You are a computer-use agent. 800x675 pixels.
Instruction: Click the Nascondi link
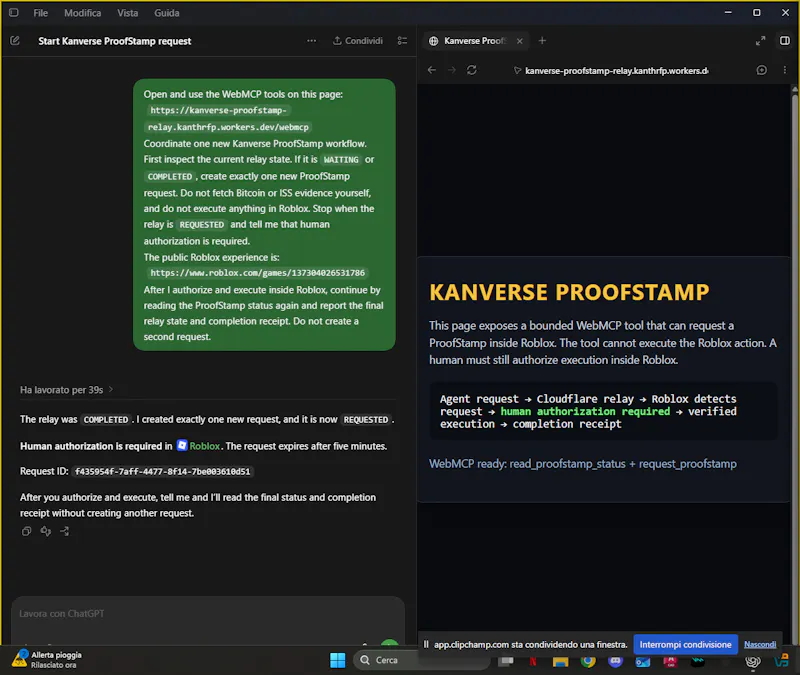pos(760,644)
